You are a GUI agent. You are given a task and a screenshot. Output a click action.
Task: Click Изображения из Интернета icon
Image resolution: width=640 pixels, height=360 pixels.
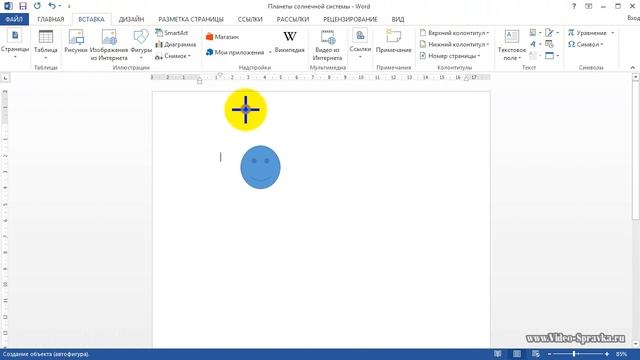tap(109, 45)
